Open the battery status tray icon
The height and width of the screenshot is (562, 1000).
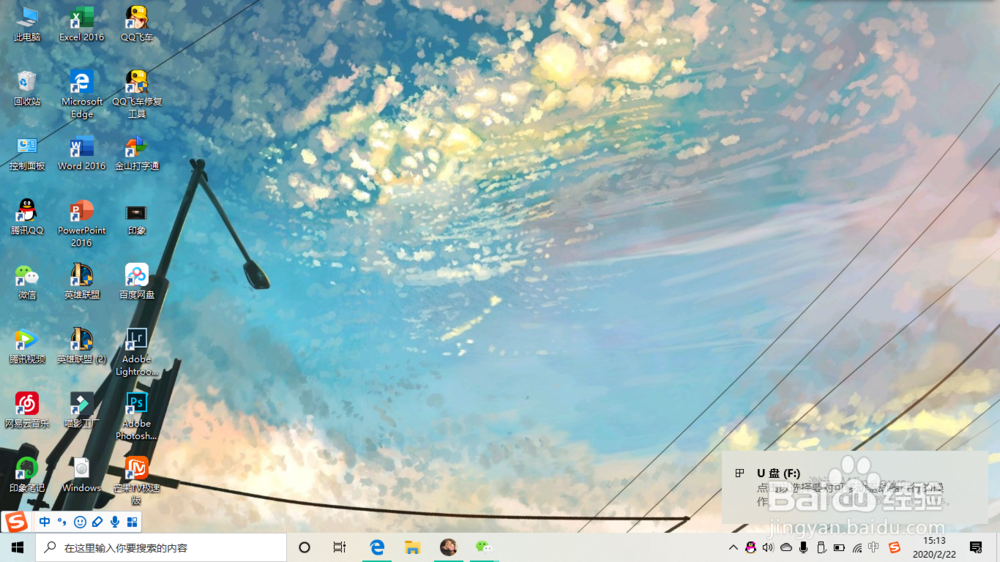(839, 547)
